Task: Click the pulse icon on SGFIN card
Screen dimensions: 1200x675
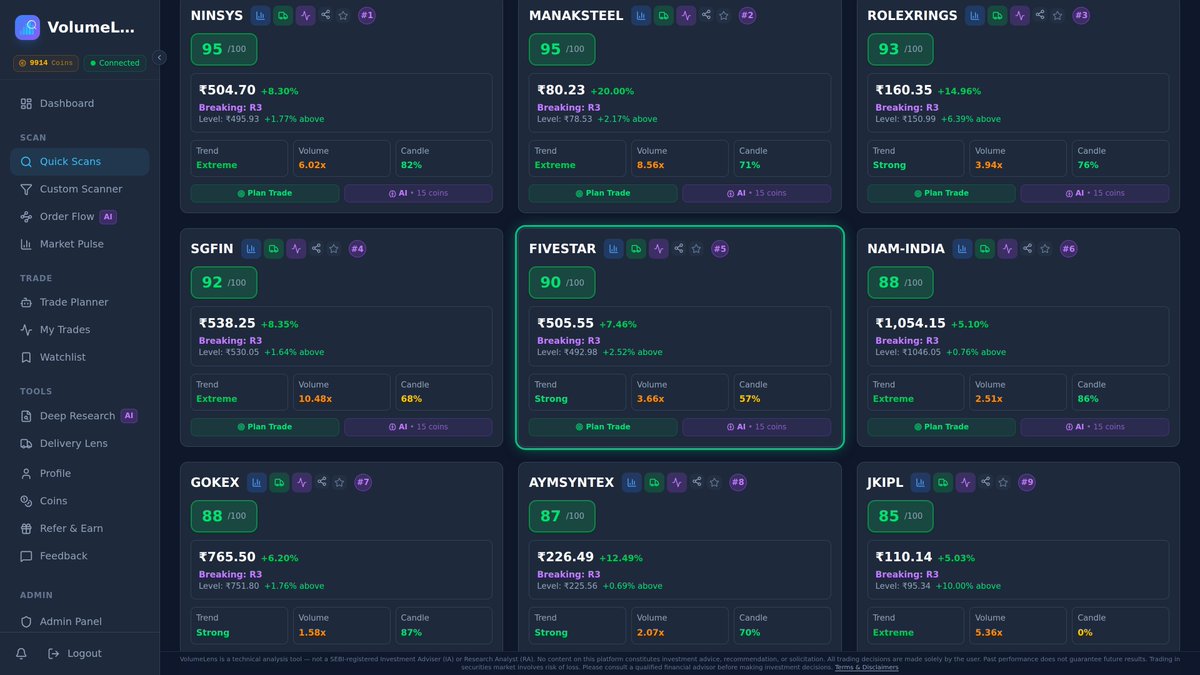Action: coord(296,249)
